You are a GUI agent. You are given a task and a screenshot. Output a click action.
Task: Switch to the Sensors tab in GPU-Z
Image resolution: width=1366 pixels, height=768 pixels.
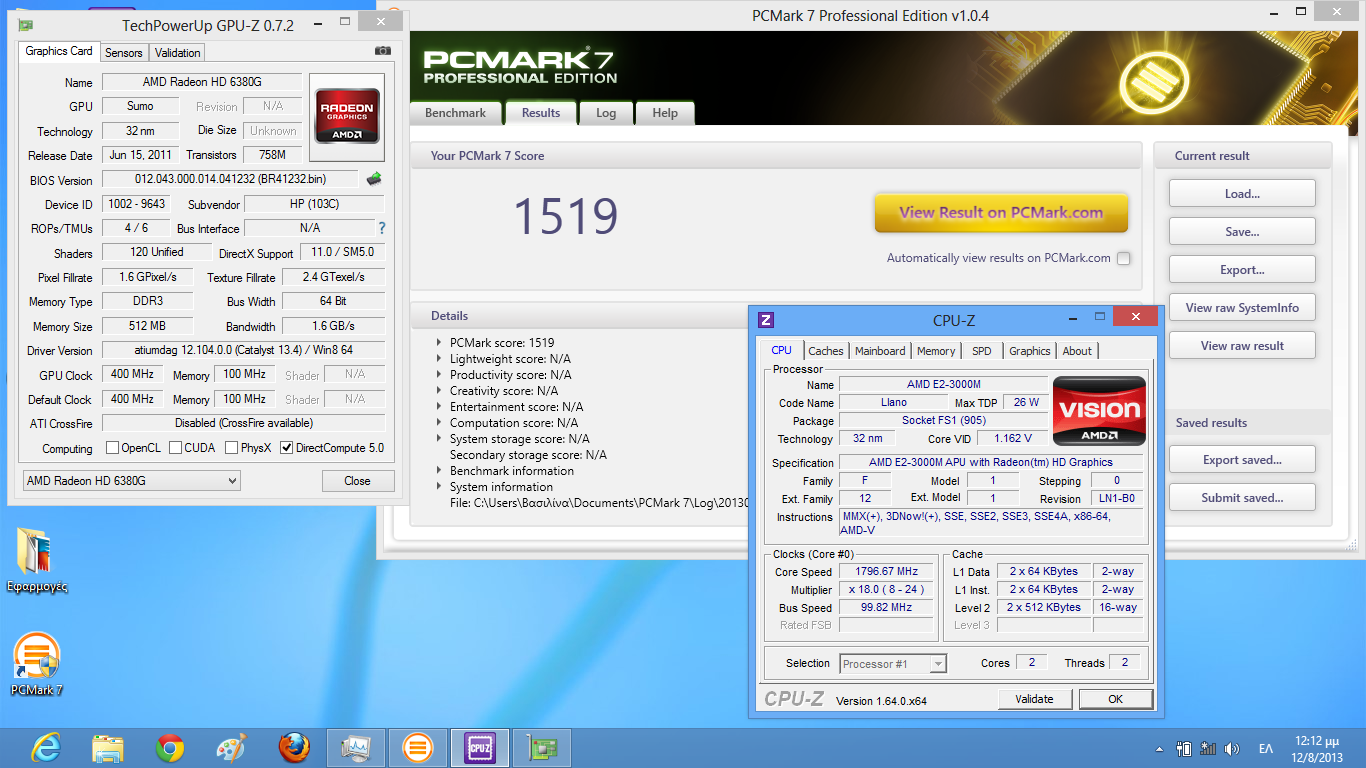coord(124,53)
